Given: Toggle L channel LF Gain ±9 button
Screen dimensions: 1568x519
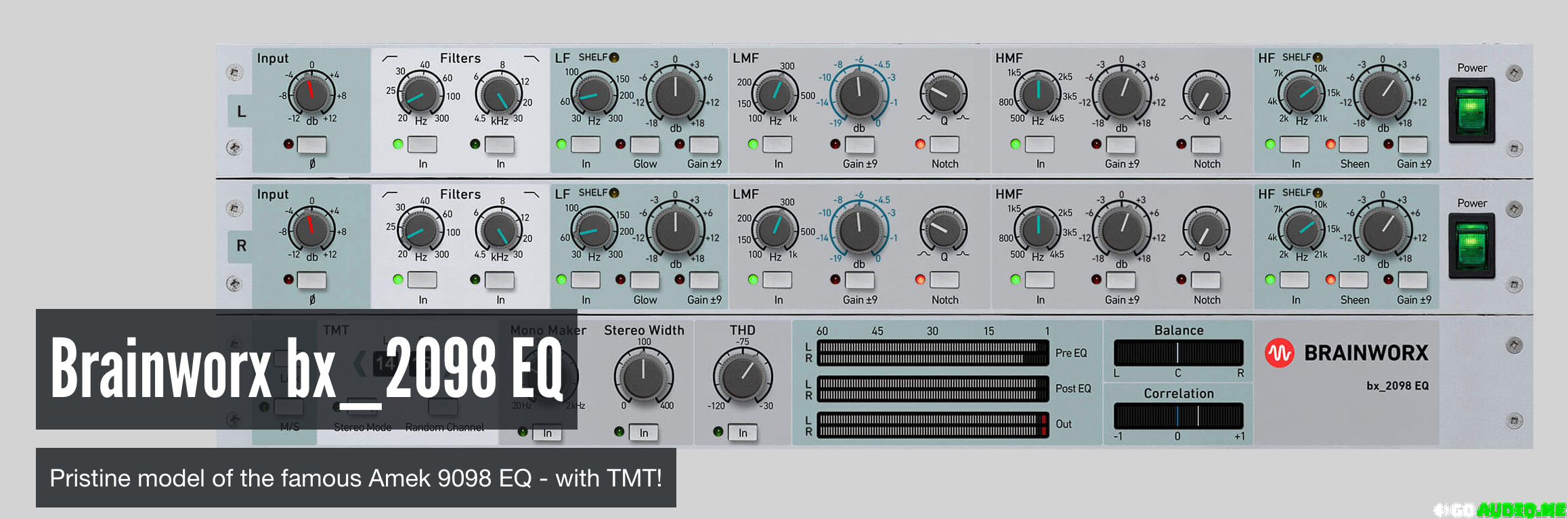Looking at the screenshot, I should (704, 144).
